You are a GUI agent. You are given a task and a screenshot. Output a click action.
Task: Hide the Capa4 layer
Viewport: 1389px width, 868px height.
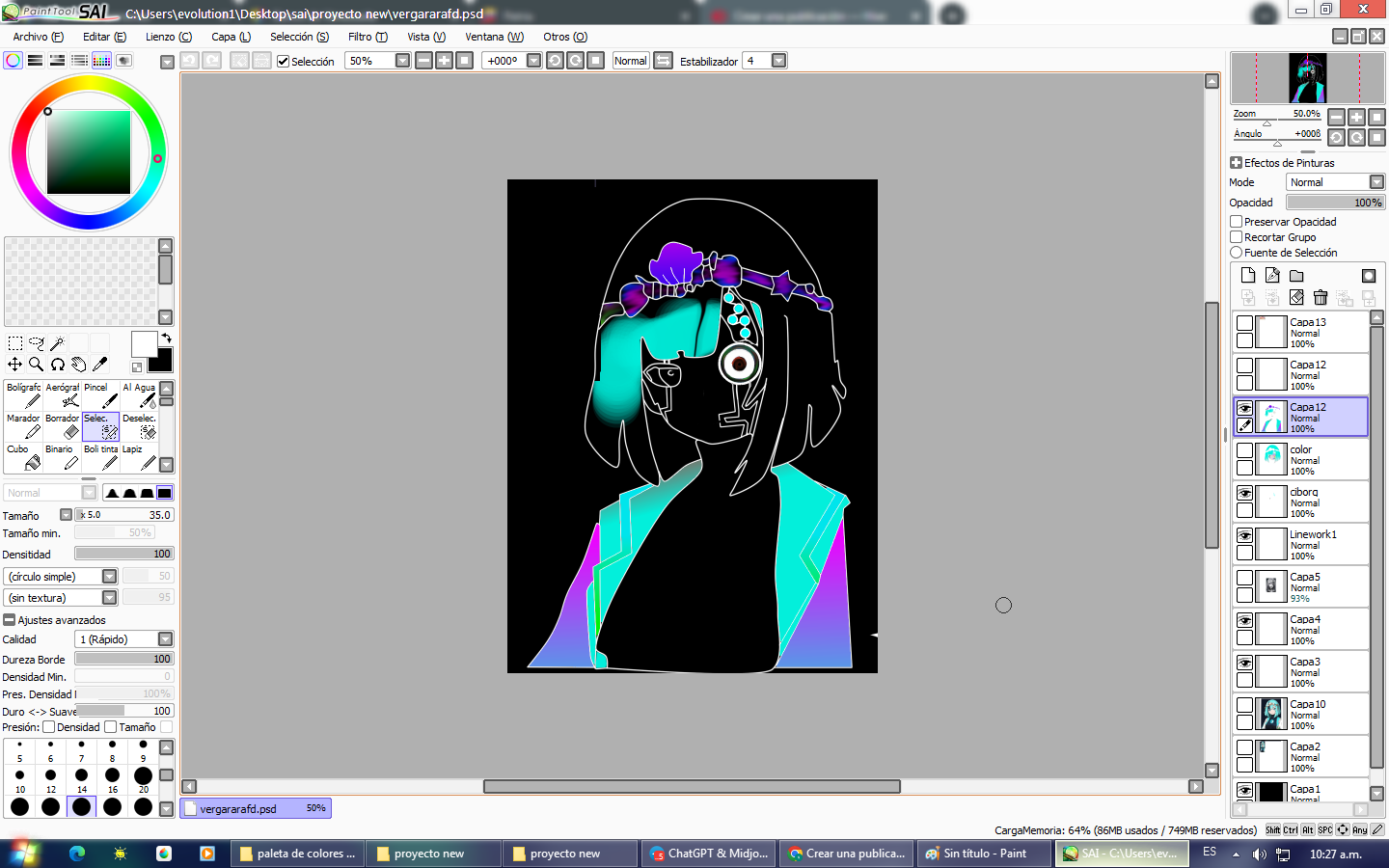point(1245,620)
